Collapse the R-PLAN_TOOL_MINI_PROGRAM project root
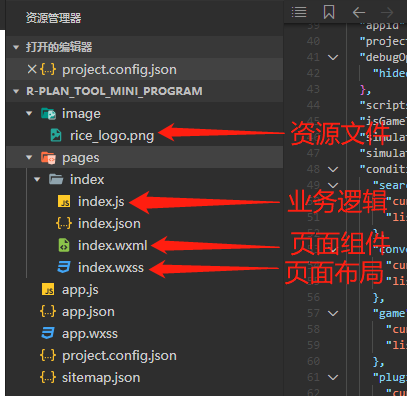Viewport: 407px width, 396px height. tap(16, 91)
